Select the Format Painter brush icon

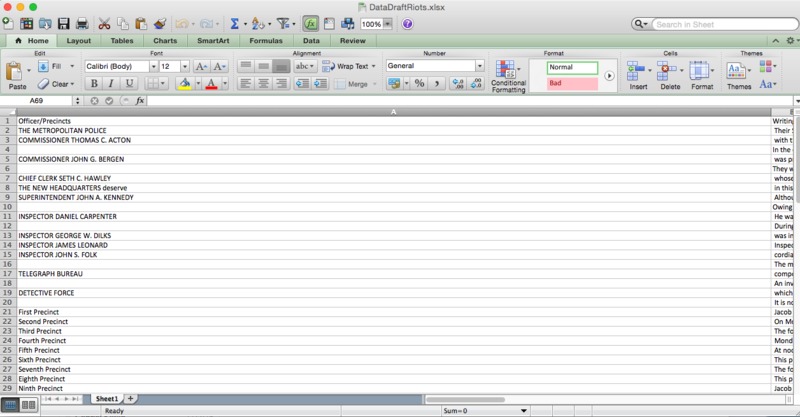tap(160, 23)
